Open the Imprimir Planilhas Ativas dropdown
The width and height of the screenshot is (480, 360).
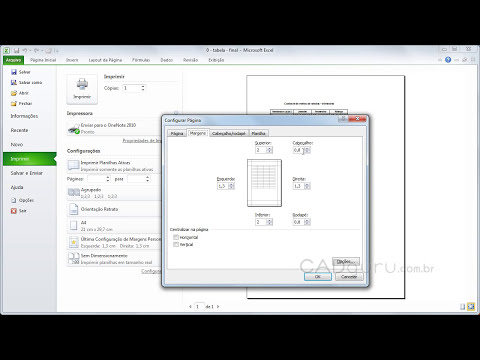point(114,166)
